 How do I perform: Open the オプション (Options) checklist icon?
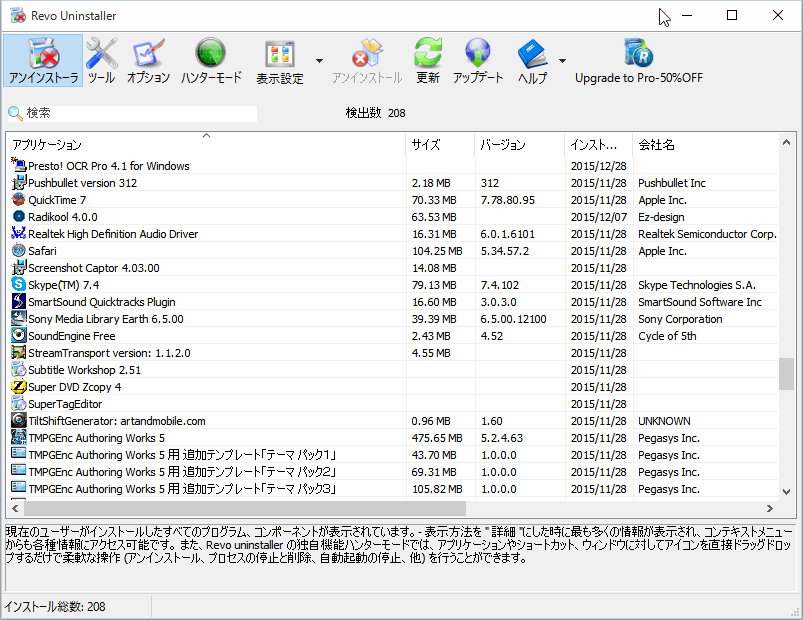click(x=148, y=60)
